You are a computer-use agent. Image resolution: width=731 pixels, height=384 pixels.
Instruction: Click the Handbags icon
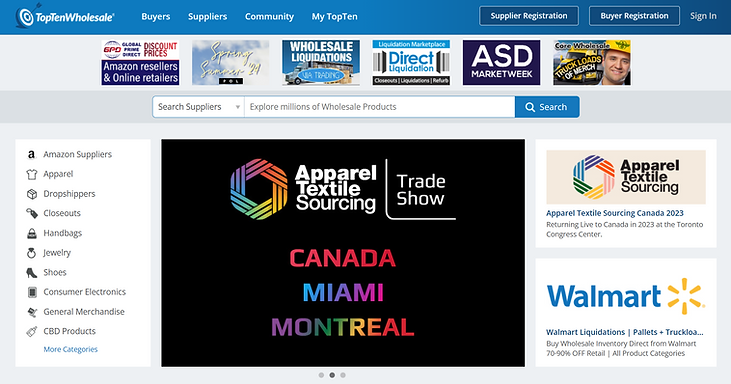tap(31, 233)
